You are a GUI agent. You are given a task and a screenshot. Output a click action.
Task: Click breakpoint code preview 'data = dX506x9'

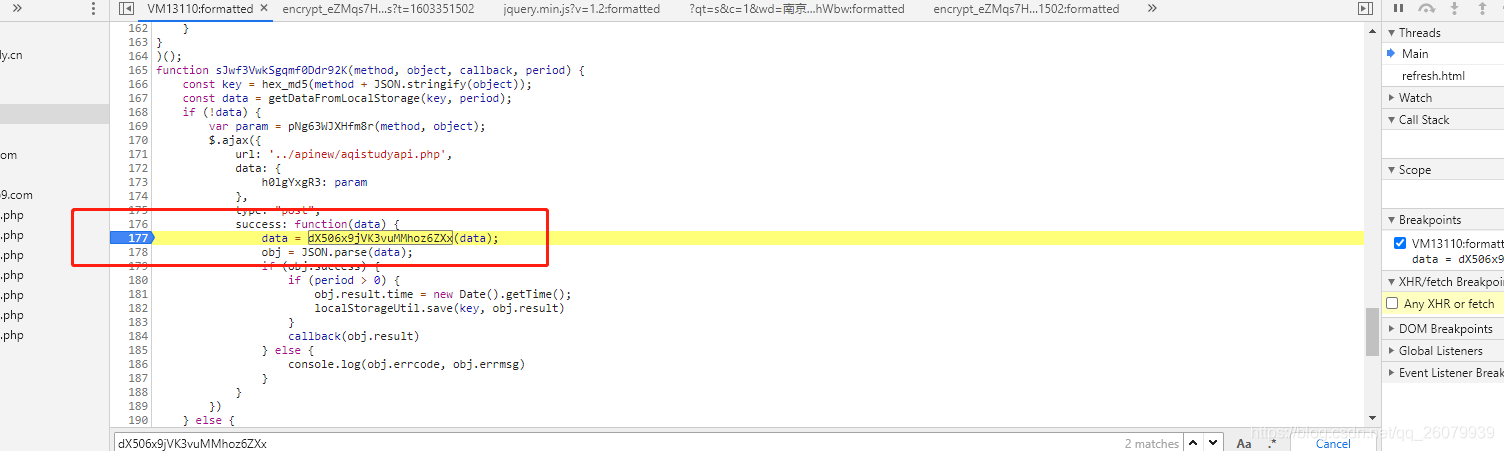coord(1457,259)
